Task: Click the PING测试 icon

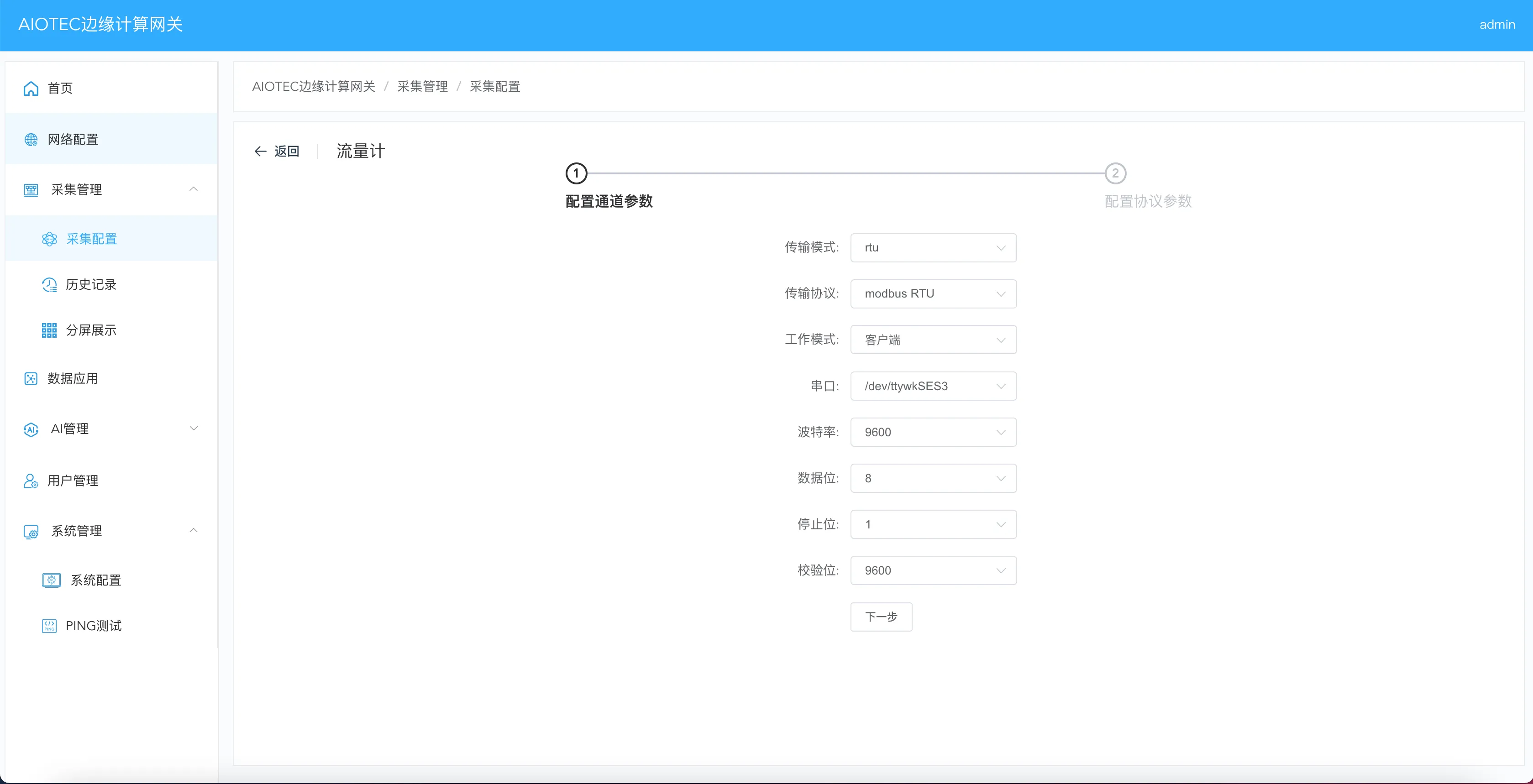Action: pos(49,626)
